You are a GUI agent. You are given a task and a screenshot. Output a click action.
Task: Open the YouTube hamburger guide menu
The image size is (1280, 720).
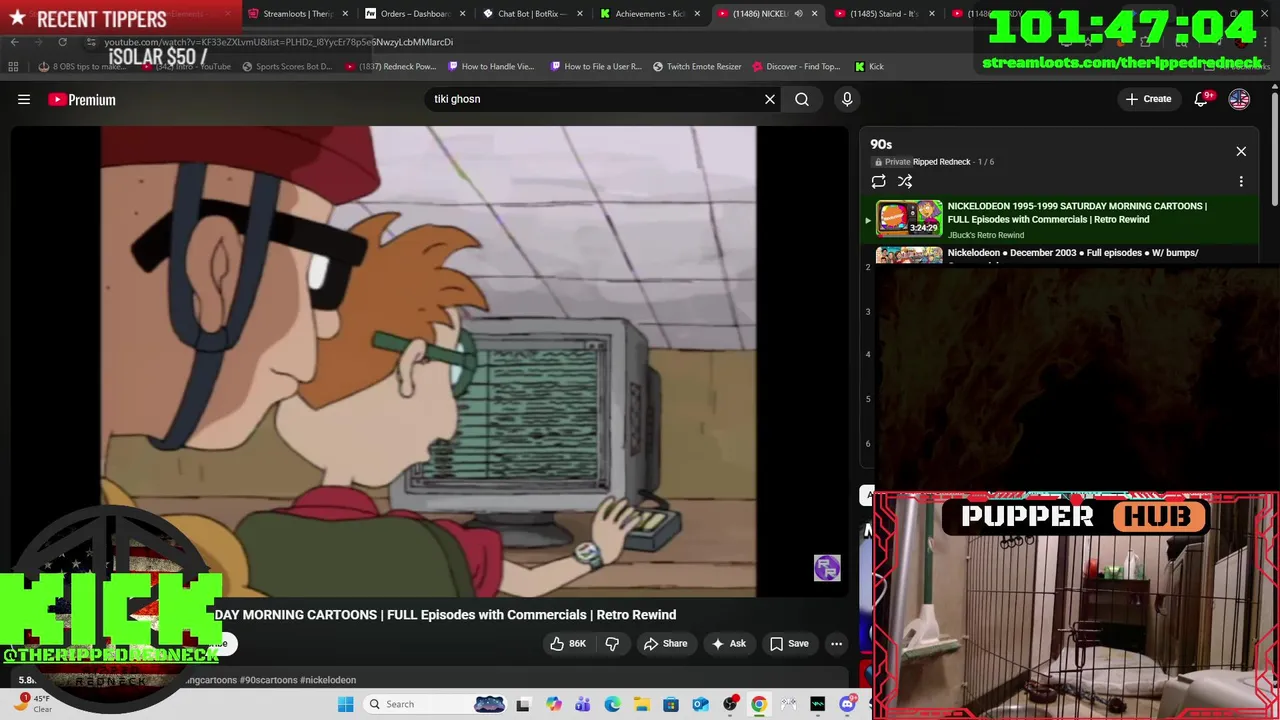coord(24,99)
